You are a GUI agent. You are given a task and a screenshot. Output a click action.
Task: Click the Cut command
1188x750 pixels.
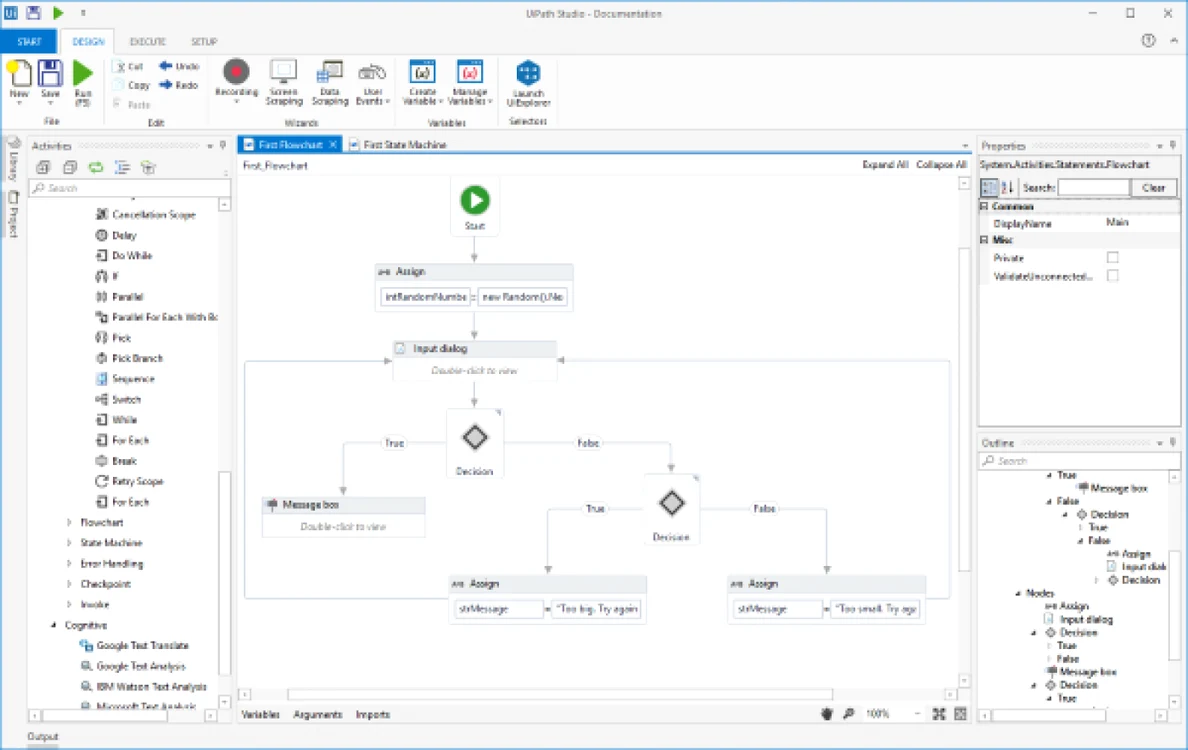128,66
